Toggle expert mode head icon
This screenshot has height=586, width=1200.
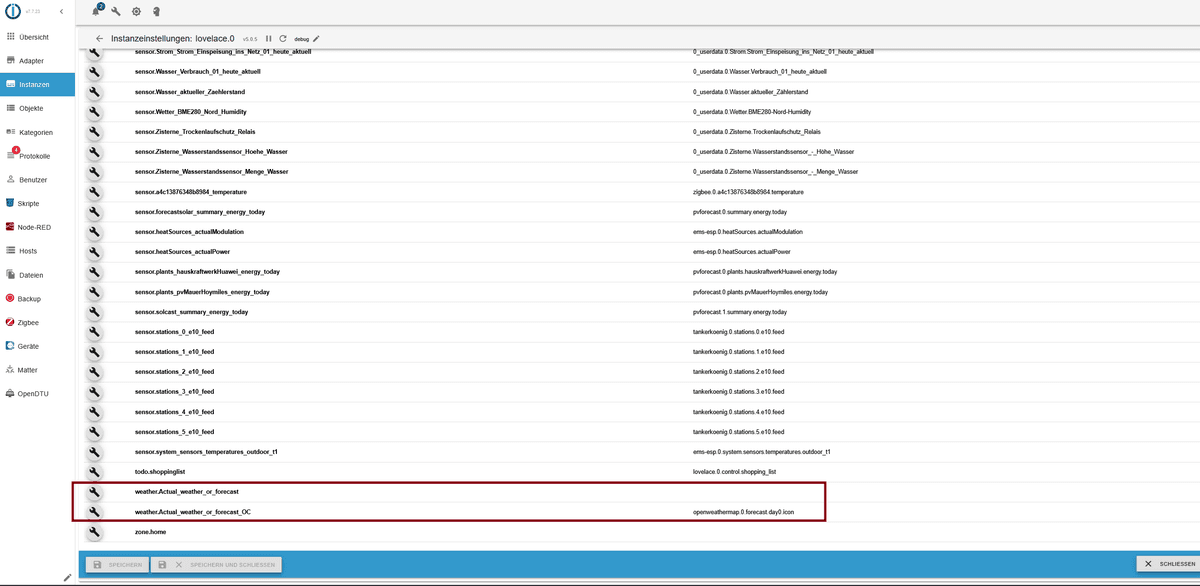[x=156, y=11]
